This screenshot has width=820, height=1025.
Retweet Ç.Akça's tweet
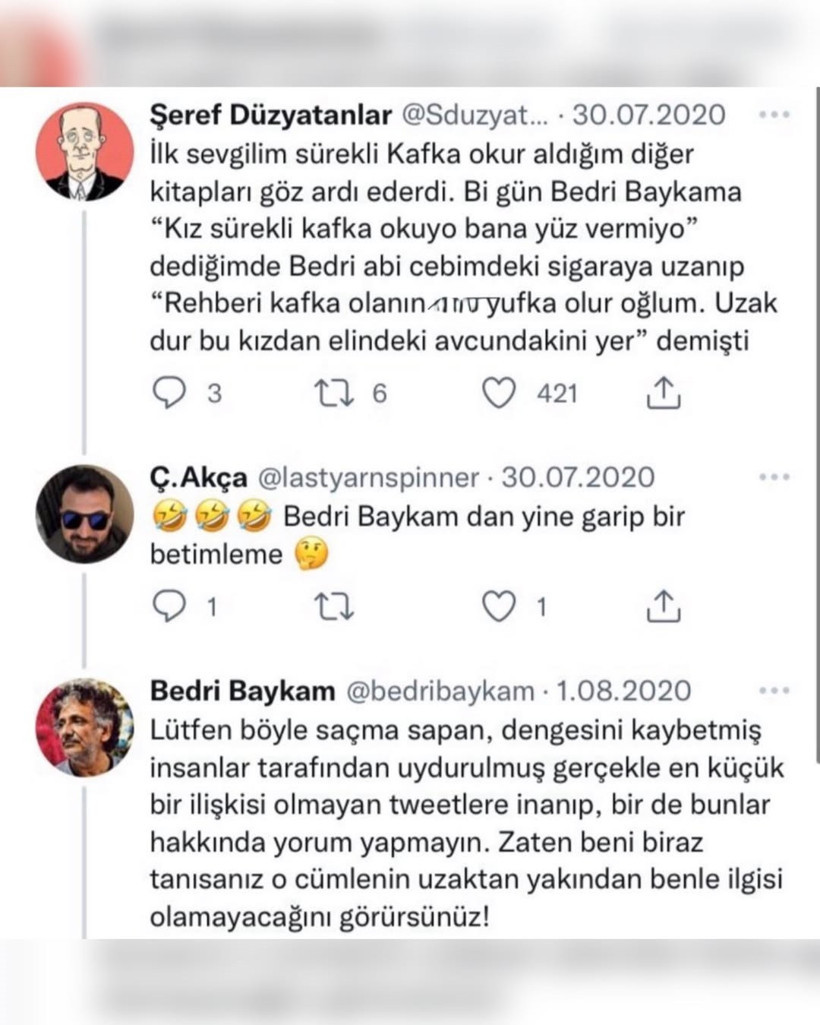[x=332, y=606]
